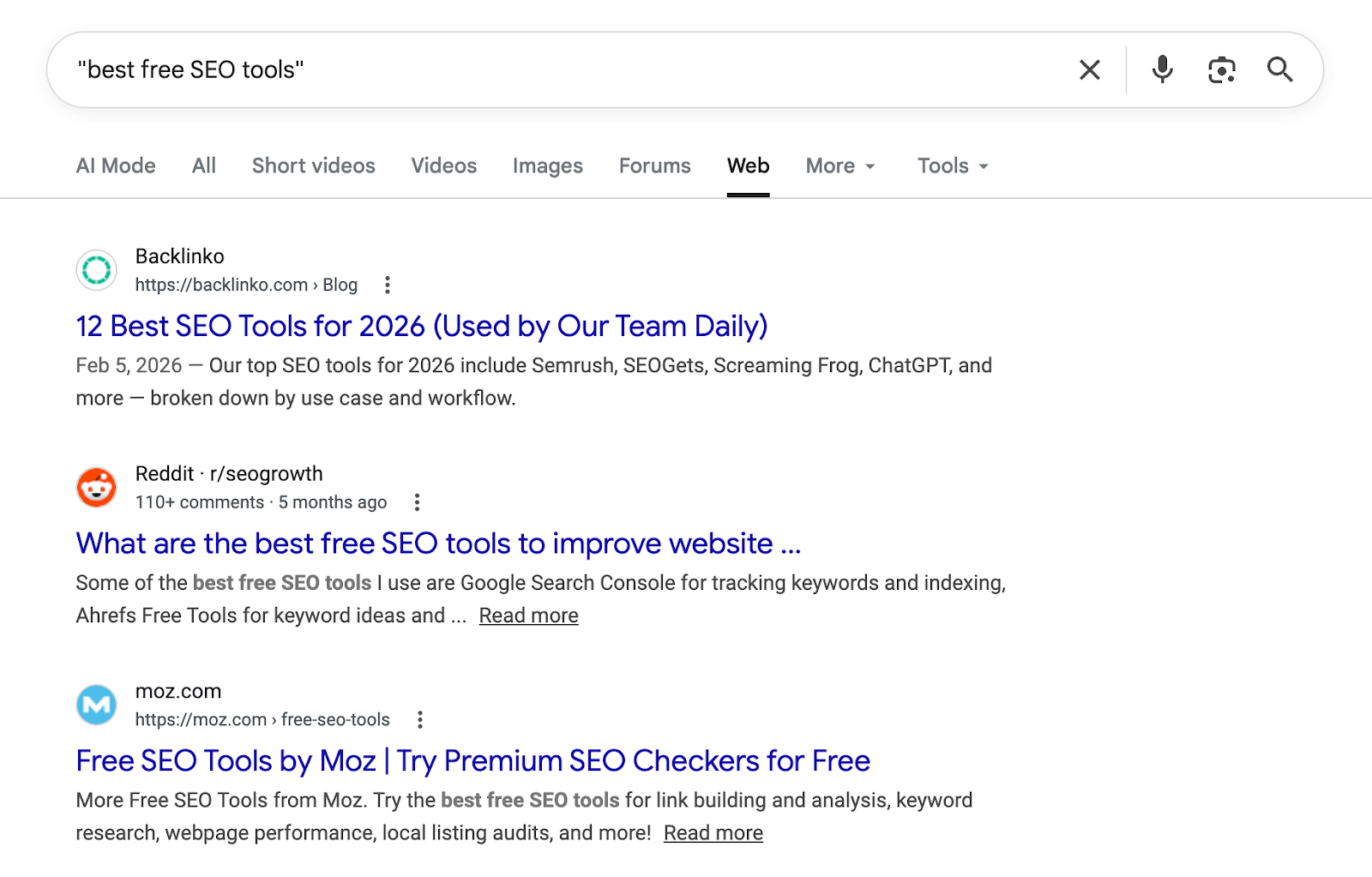The width and height of the screenshot is (1372, 877).
Task: Open search by image camera icon
Action: [x=1221, y=69]
